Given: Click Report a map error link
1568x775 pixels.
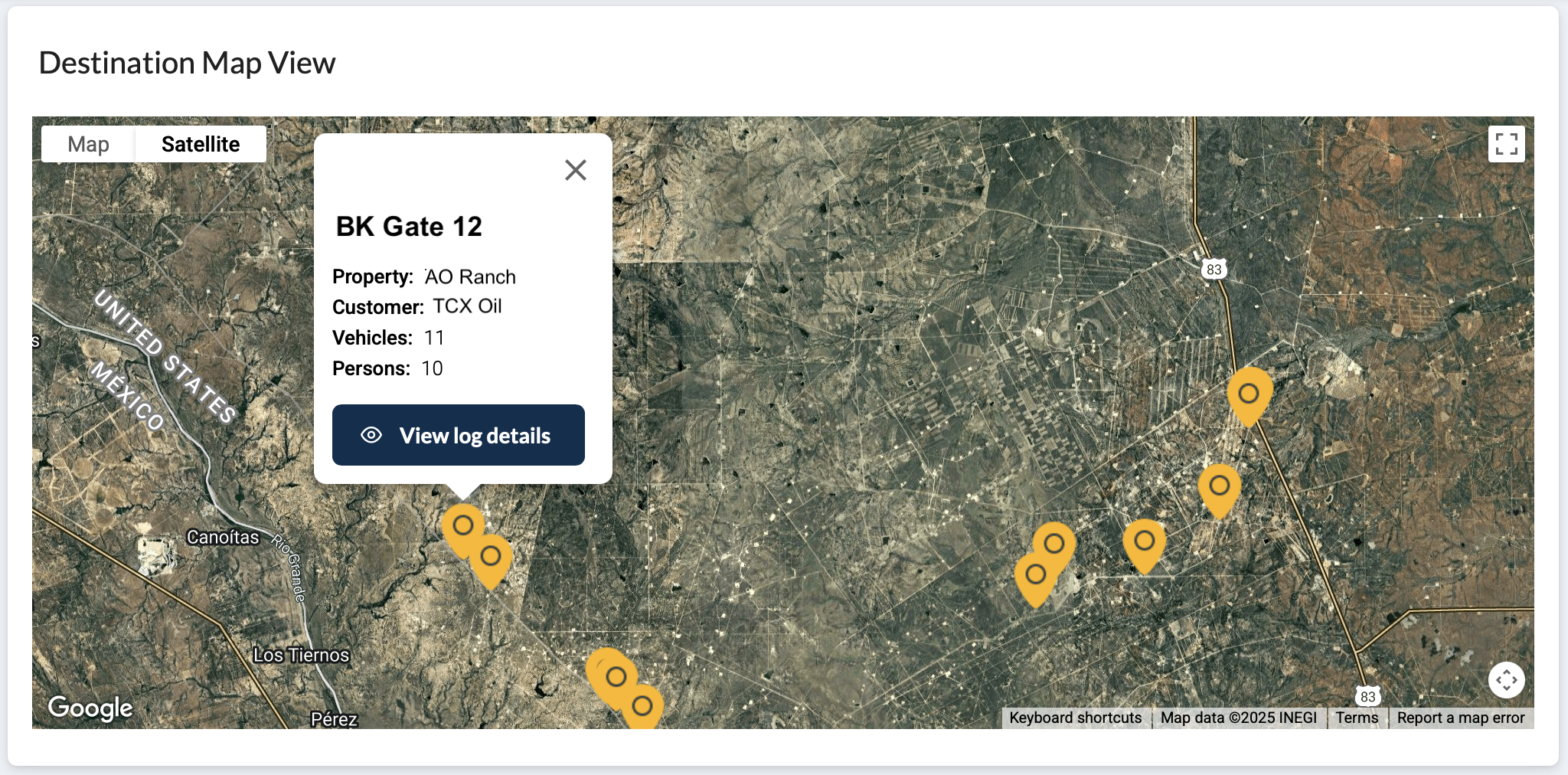Looking at the screenshot, I should coord(1460,718).
